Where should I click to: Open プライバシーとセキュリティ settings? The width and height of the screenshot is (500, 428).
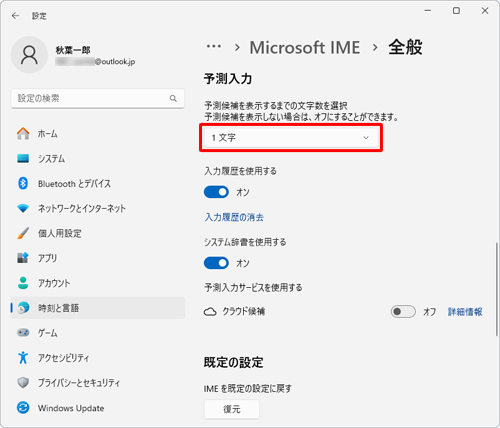pos(98,383)
